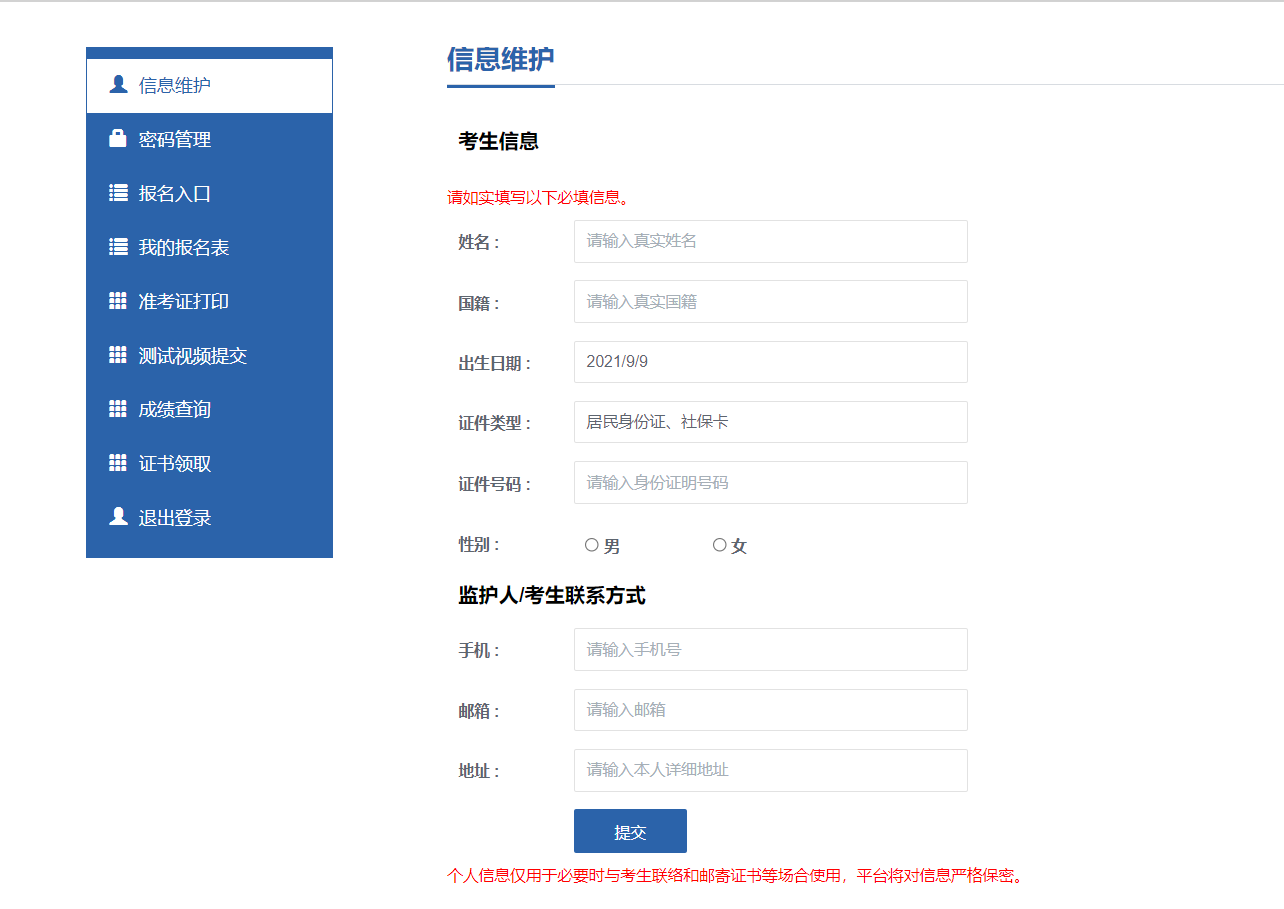Click the grid icon beside 准考证打印
Screen dimensions: 1284x909
coord(118,301)
